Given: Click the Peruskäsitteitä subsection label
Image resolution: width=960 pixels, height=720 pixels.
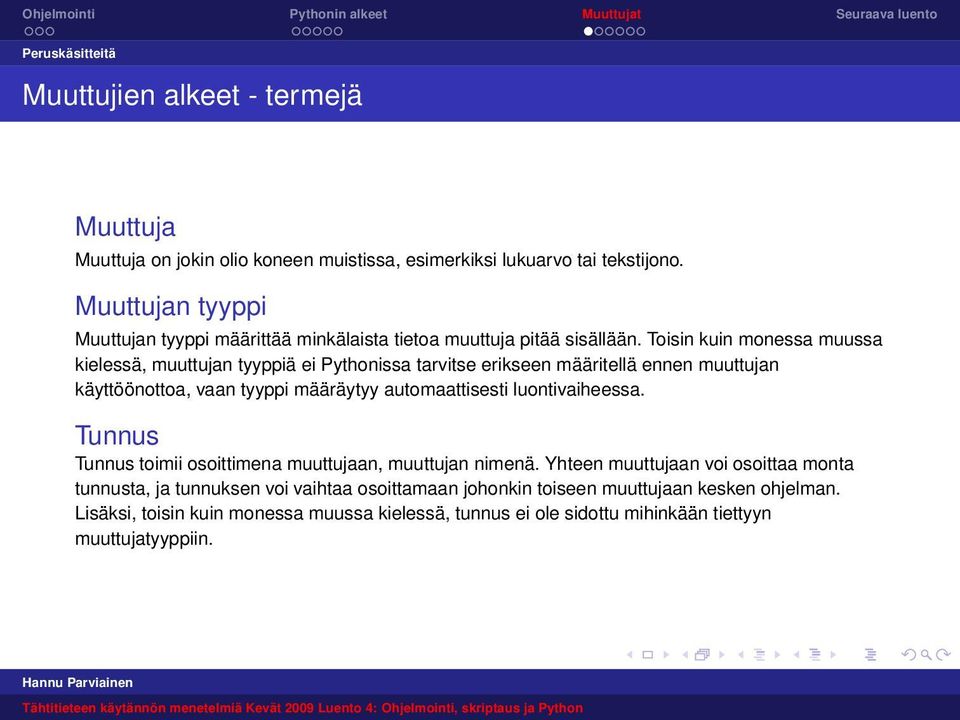Looking at the screenshot, I should 69,53.
